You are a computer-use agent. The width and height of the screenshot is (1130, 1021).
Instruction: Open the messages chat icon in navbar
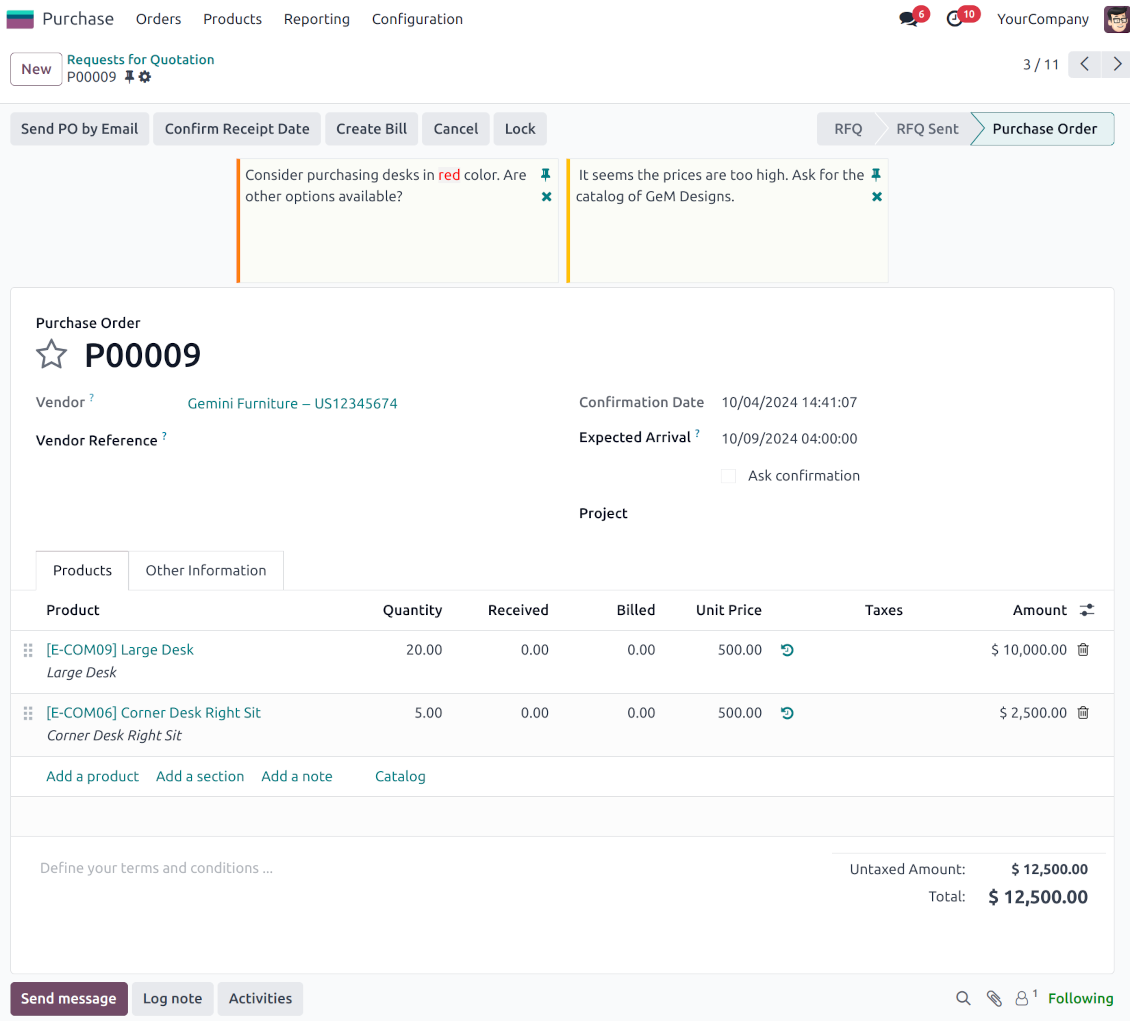point(908,19)
